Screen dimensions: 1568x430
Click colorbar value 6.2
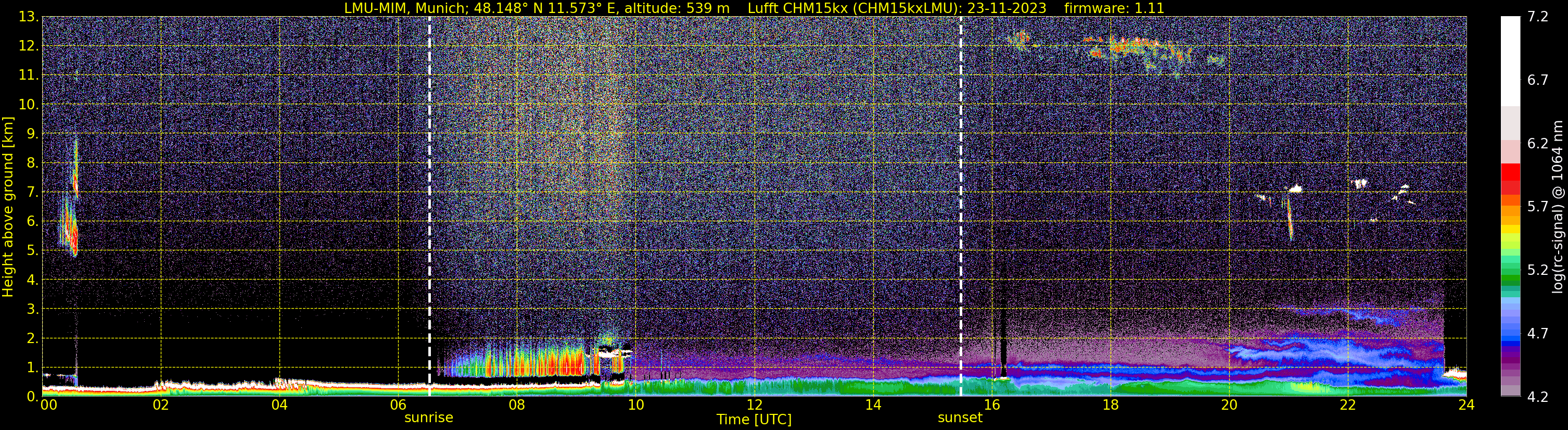pyautogui.click(x=1538, y=143)
